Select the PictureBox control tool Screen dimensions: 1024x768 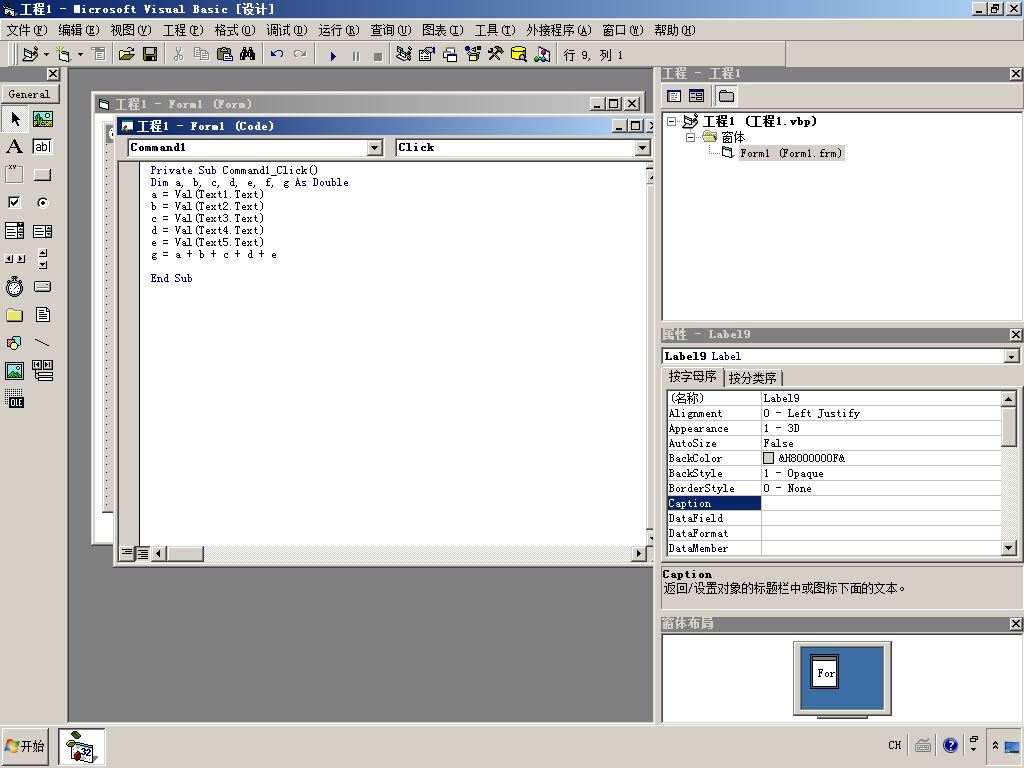pos(42,119)
